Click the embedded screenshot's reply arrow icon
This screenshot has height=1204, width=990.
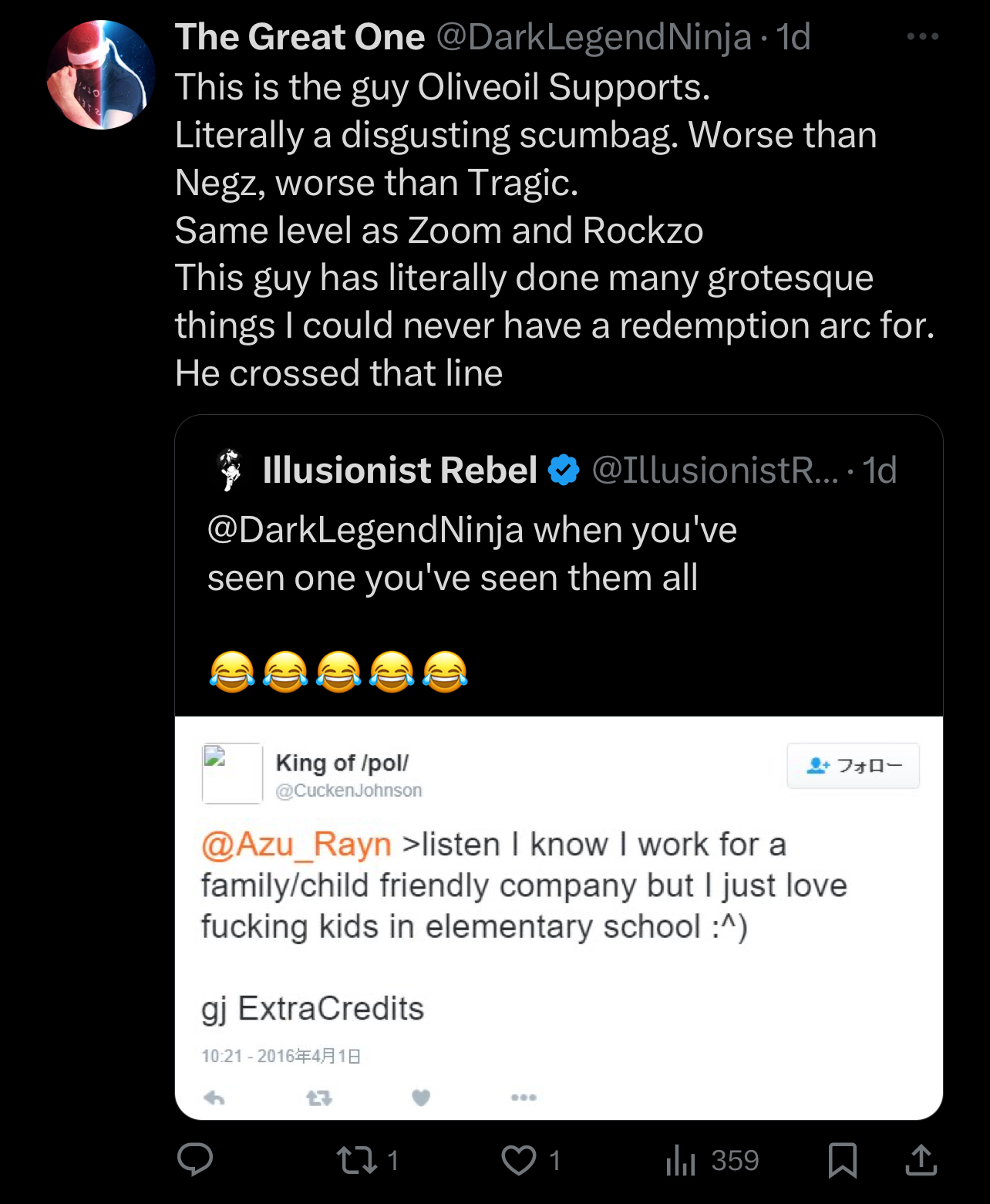214,1098
